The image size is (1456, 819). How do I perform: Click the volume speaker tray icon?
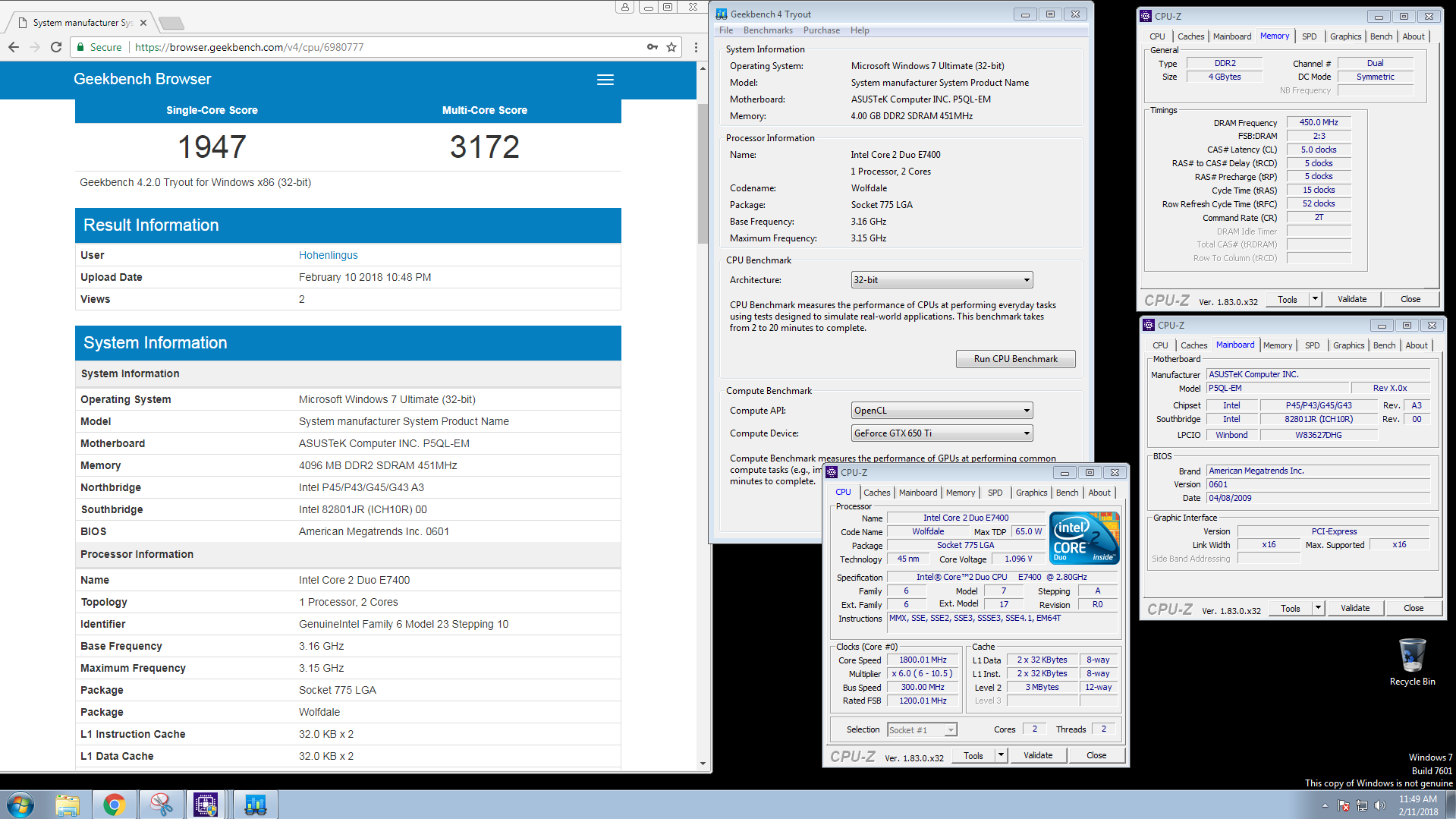(x=1380, y=805)
